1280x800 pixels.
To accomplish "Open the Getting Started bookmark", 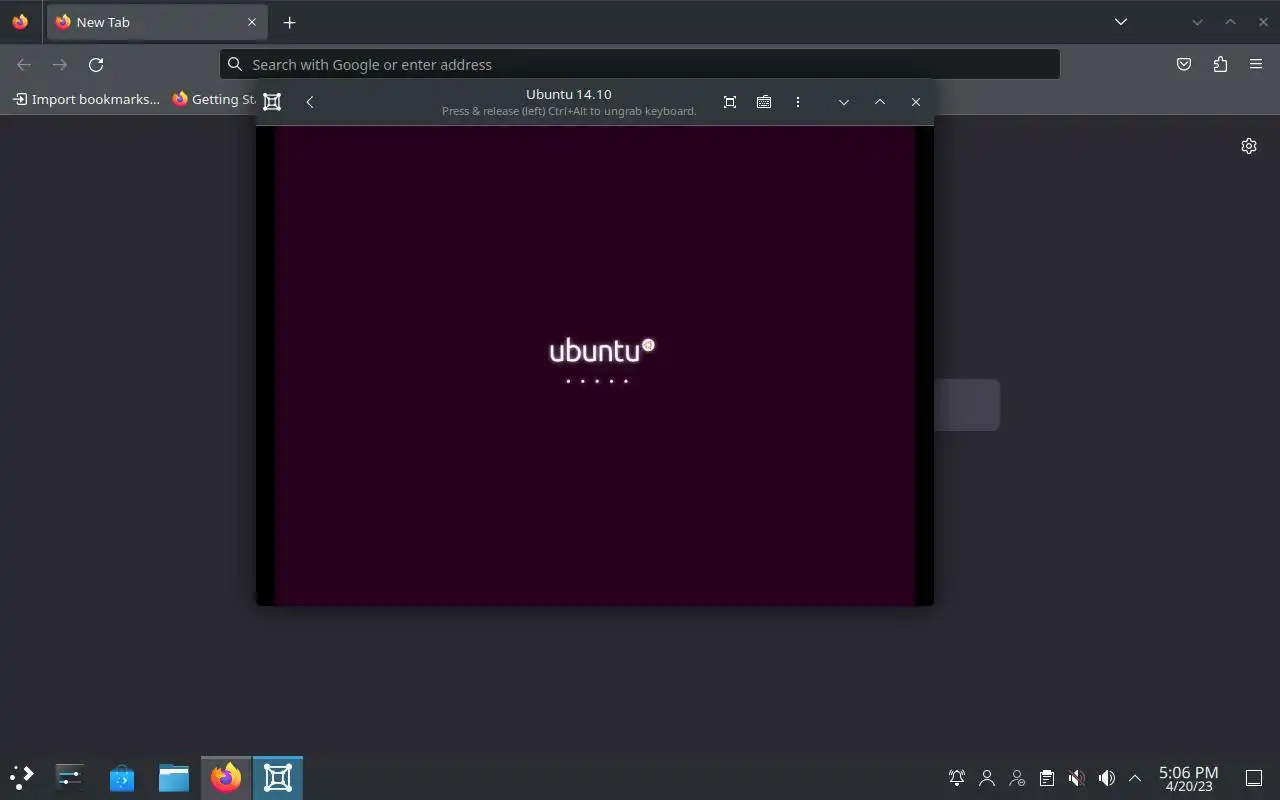I will 213,99.
